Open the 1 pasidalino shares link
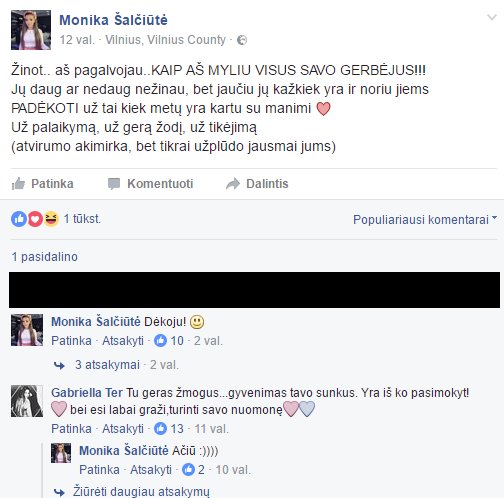The image size is (504, 498). (44, 257)
